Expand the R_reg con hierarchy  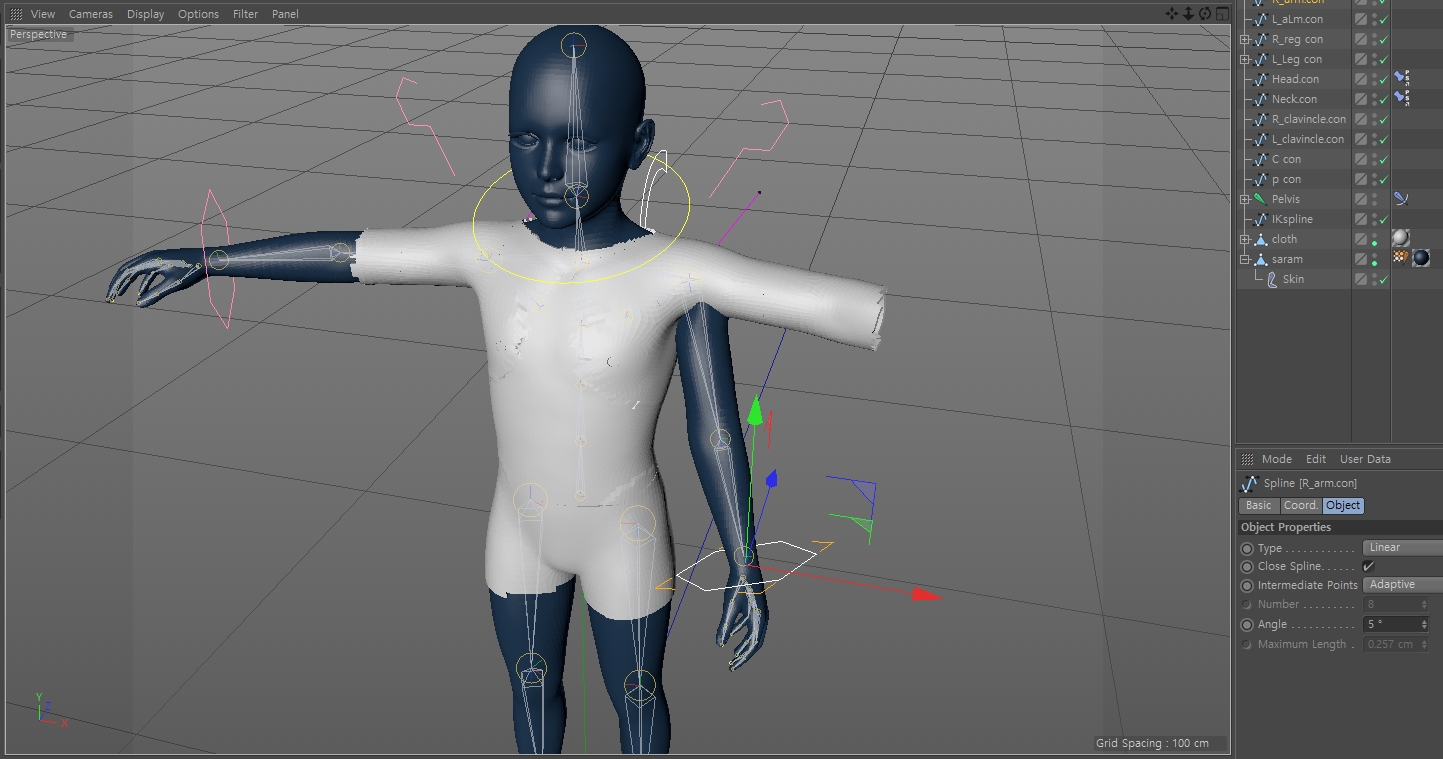click(1245, 39)
